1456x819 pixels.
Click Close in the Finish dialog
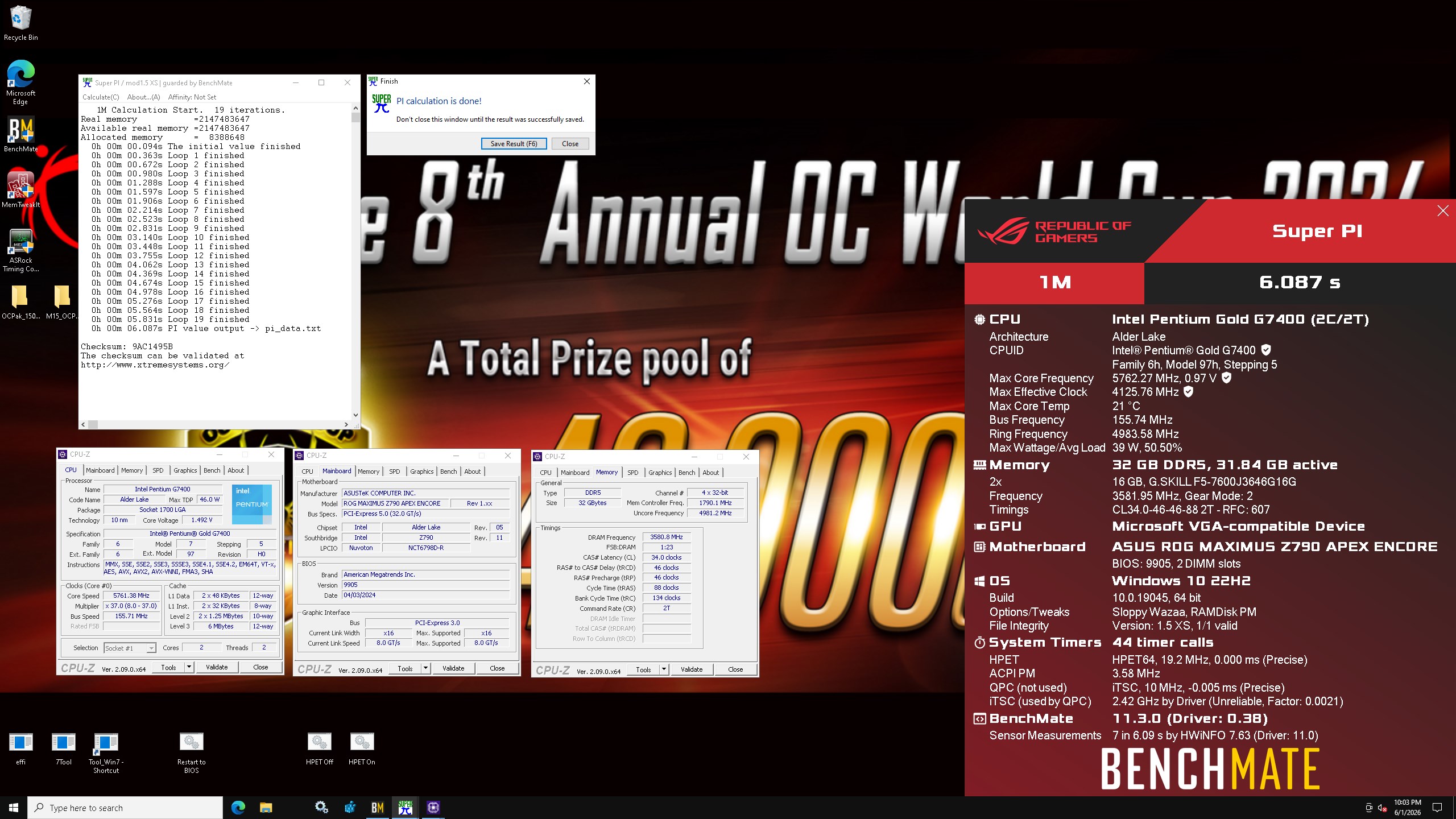[570, 144]
